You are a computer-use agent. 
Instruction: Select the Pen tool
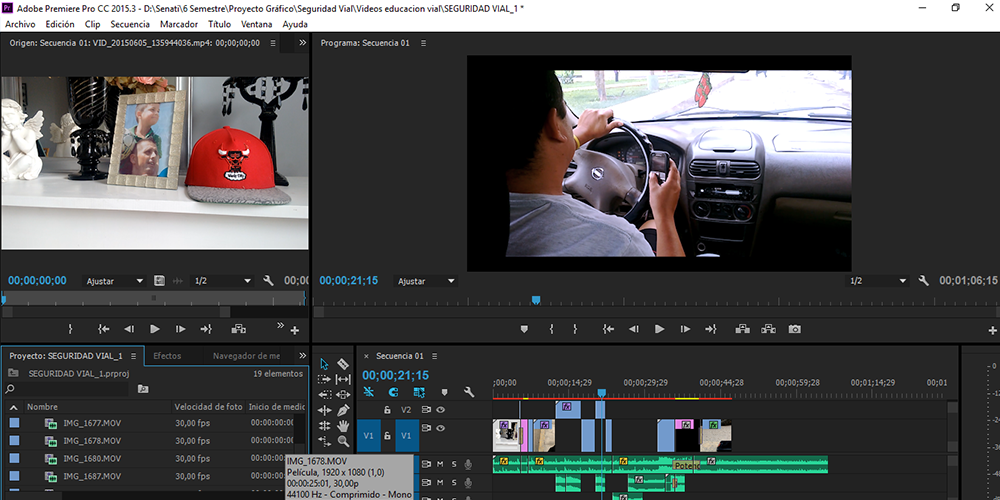(343, 410)
